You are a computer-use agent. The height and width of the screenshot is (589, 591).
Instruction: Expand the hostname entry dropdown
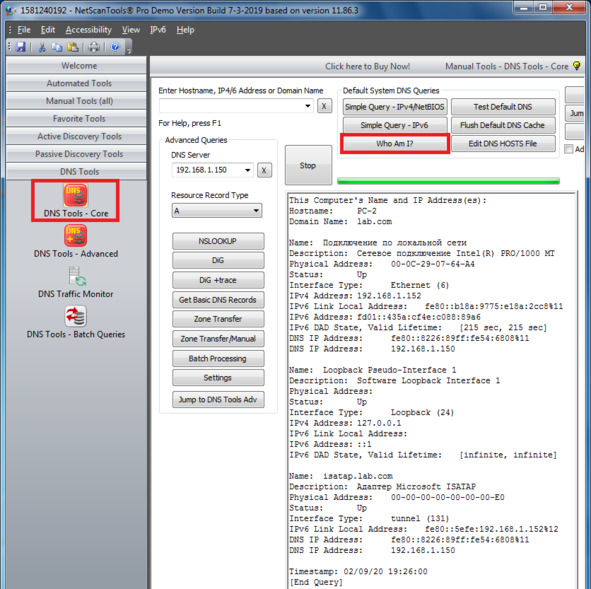(308, 106)
